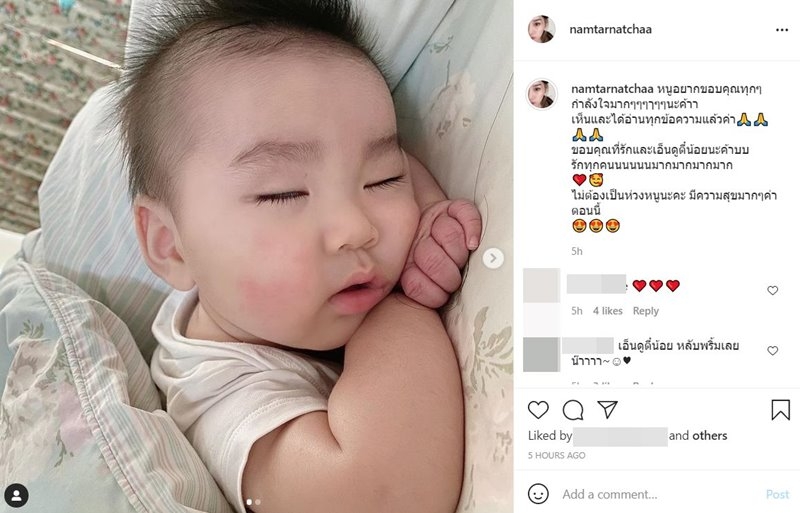View the 4 likes on the comment
This screenshot has width=800, height=513.
tap(607, 311)
